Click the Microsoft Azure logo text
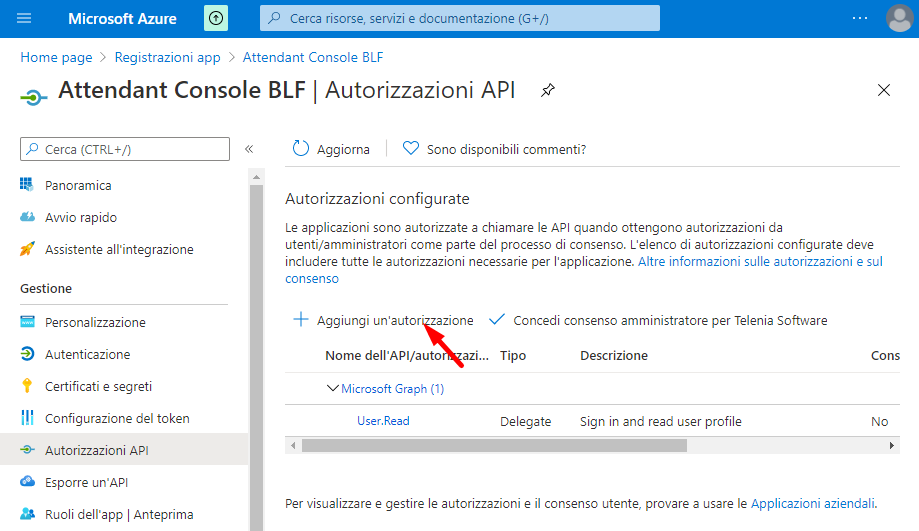The width and height of the screenshot is (919, 531). (122, 19)
